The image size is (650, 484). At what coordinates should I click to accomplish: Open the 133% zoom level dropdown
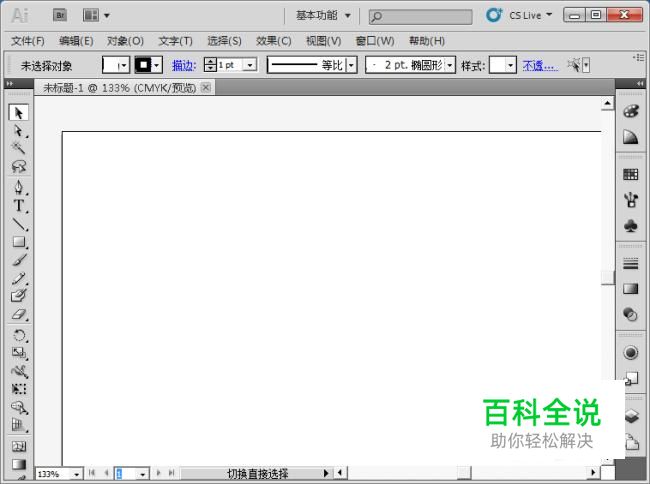click(77, 474)
